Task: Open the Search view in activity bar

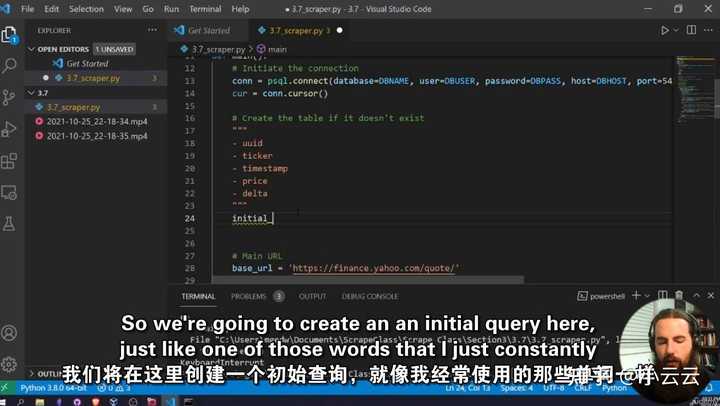Action: [x=9, y=66]
